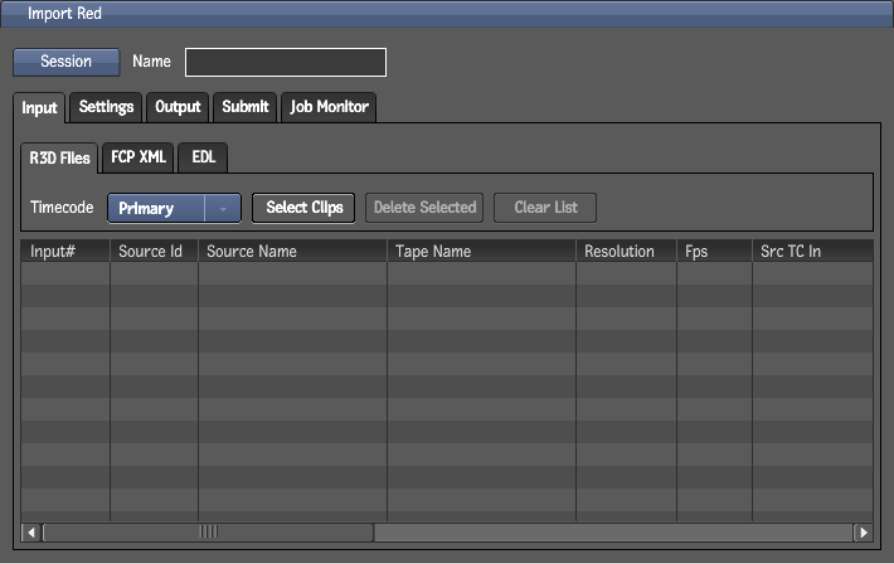Open the Job Monitor tab
Screen dimensions: 894x564
click(x=329, y=107)
